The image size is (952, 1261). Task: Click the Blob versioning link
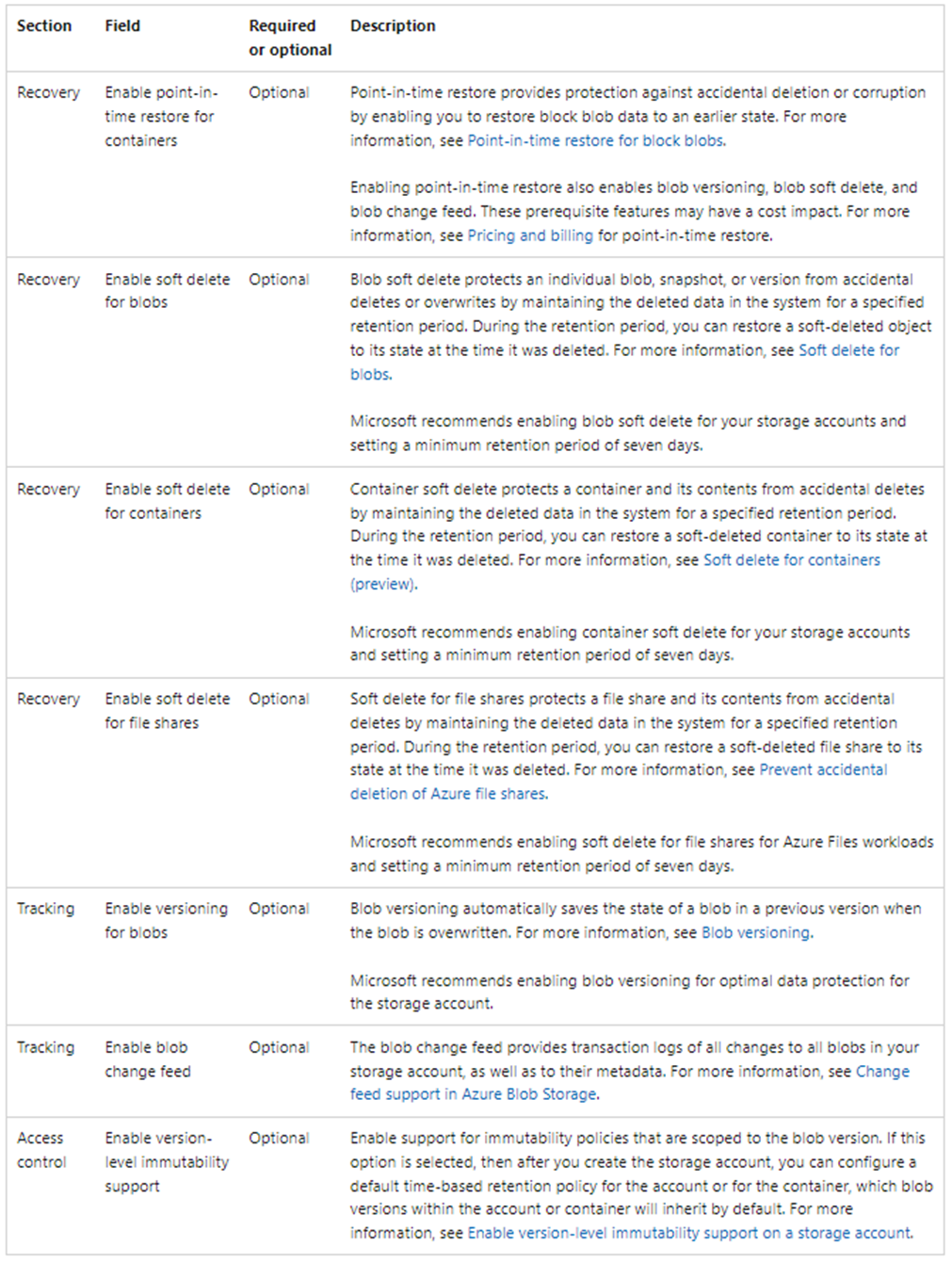(x=756, y=932)
